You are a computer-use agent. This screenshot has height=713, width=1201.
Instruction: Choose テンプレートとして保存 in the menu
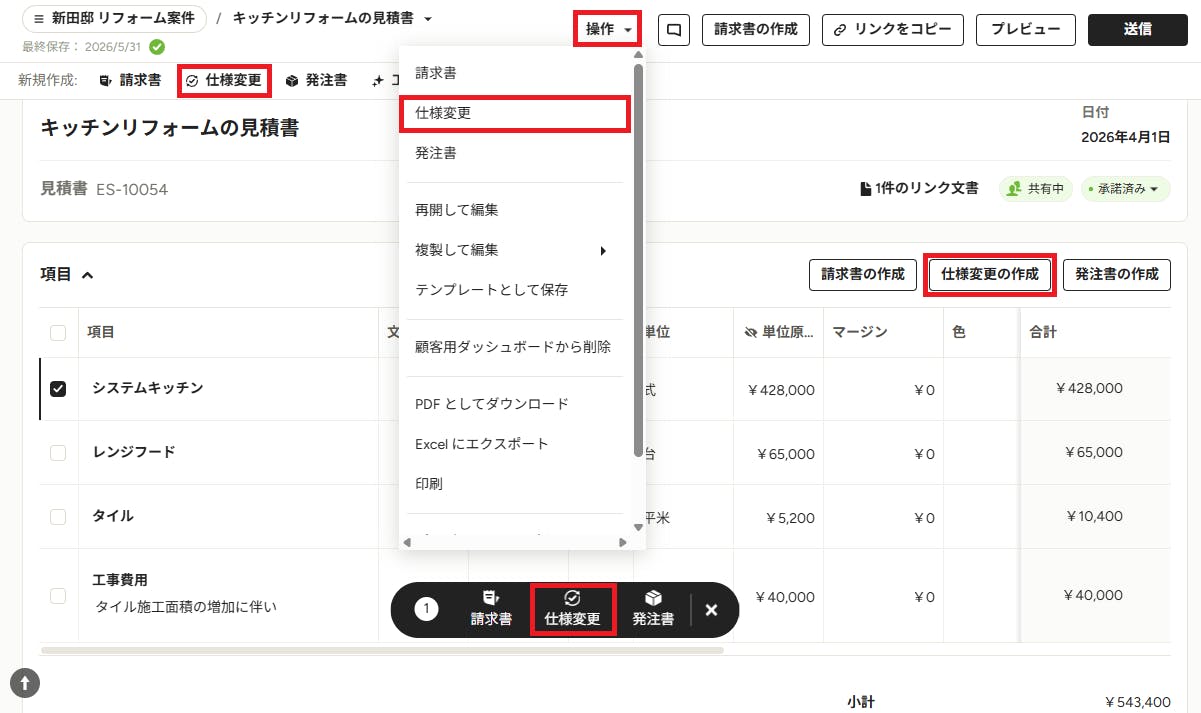click(x=516, y=290)
